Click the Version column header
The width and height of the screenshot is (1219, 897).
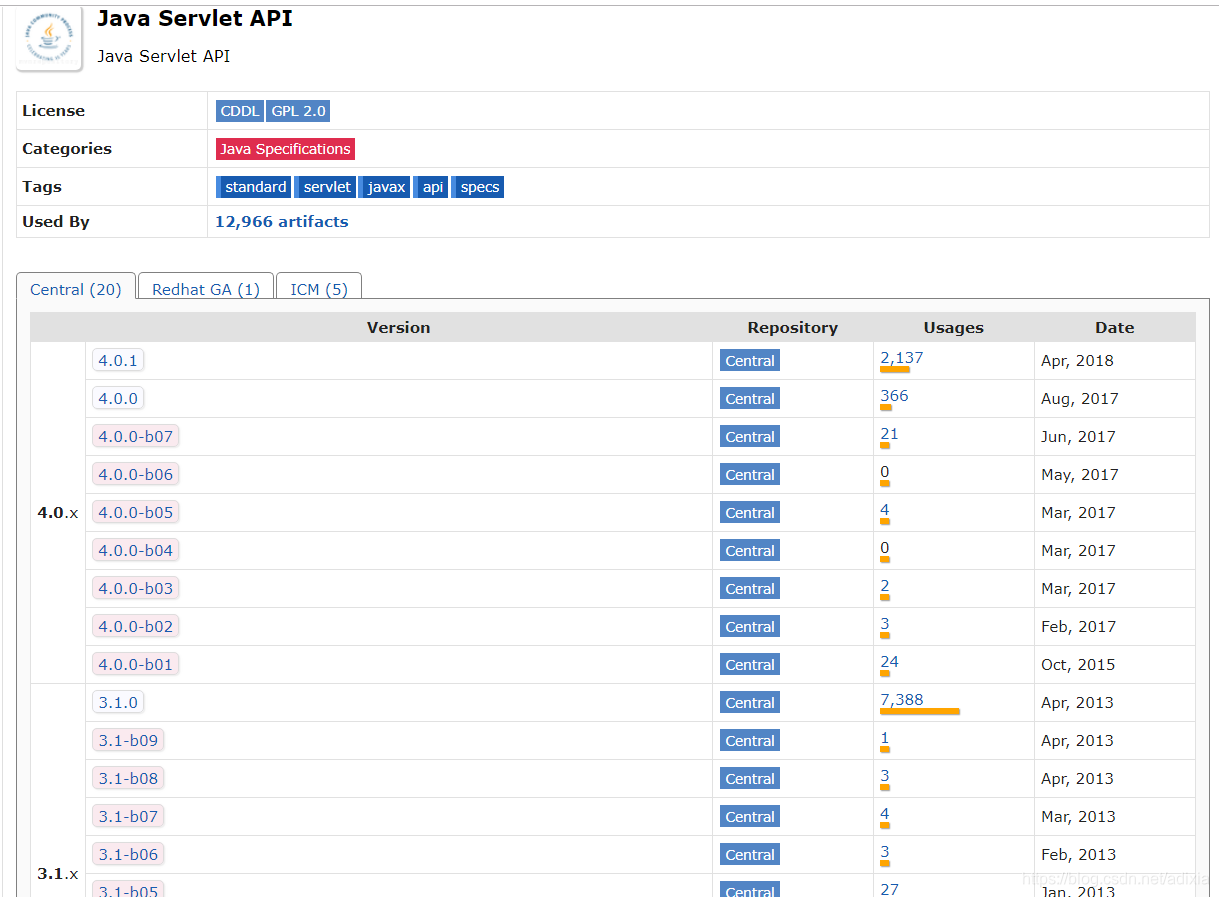[x=398, y=327]
